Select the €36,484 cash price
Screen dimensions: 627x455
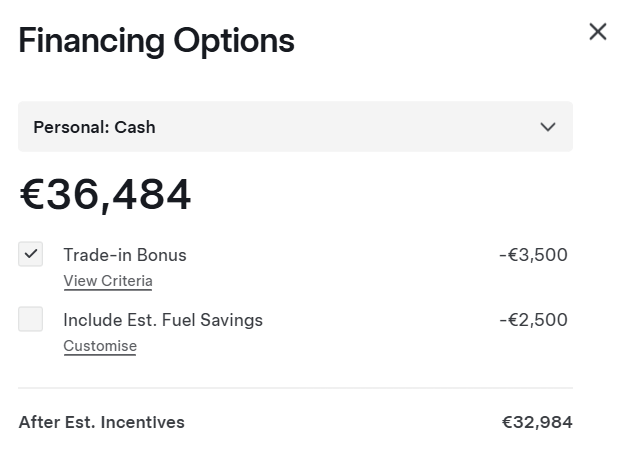pos(105,195)
